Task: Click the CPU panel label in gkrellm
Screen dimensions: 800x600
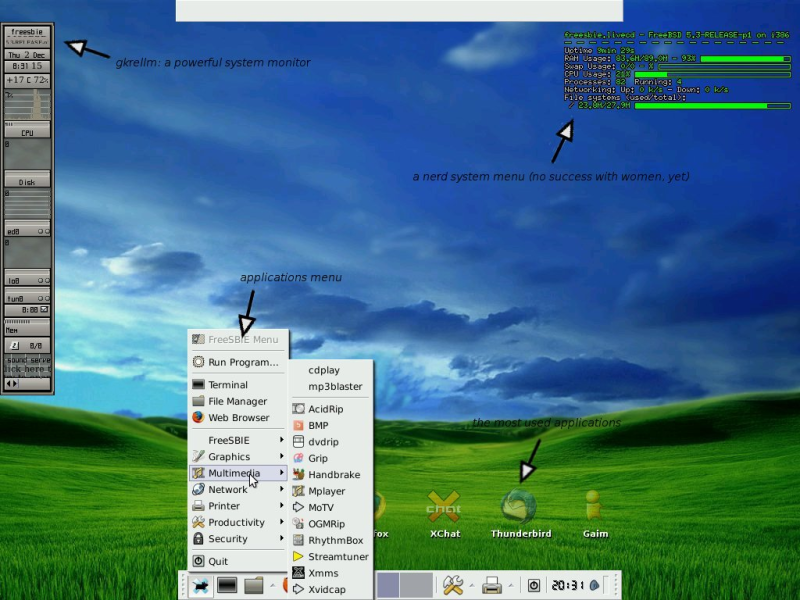Action: click(28, 132)
